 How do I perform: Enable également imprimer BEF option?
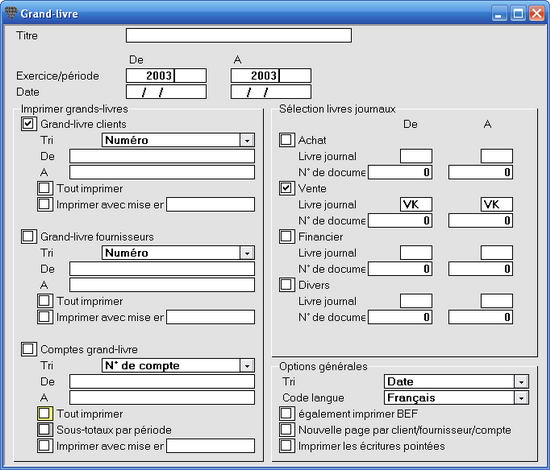(x=287, y=414)
